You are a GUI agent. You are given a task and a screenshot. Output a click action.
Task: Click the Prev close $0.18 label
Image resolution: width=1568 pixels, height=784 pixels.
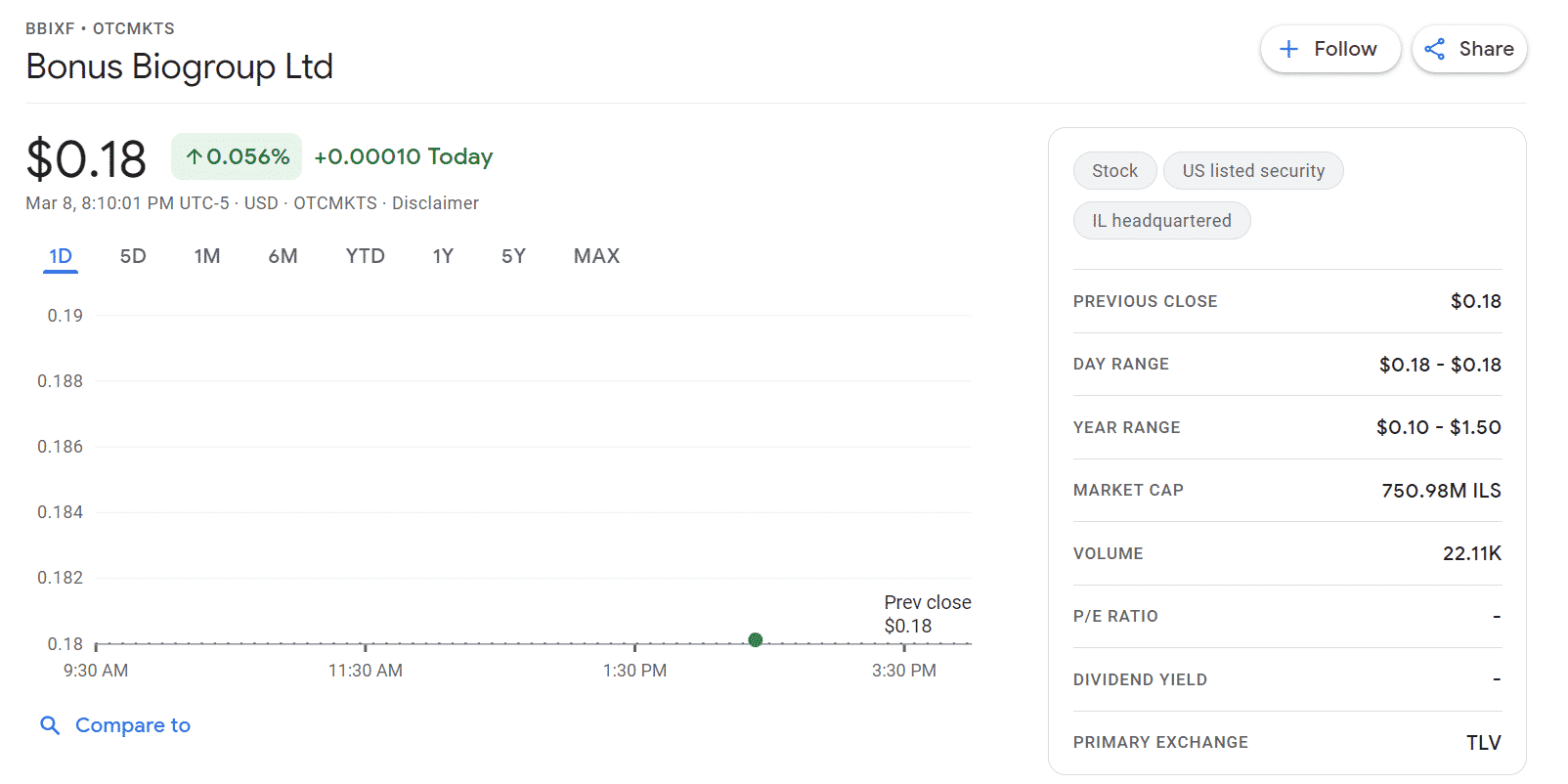[928, 614]
